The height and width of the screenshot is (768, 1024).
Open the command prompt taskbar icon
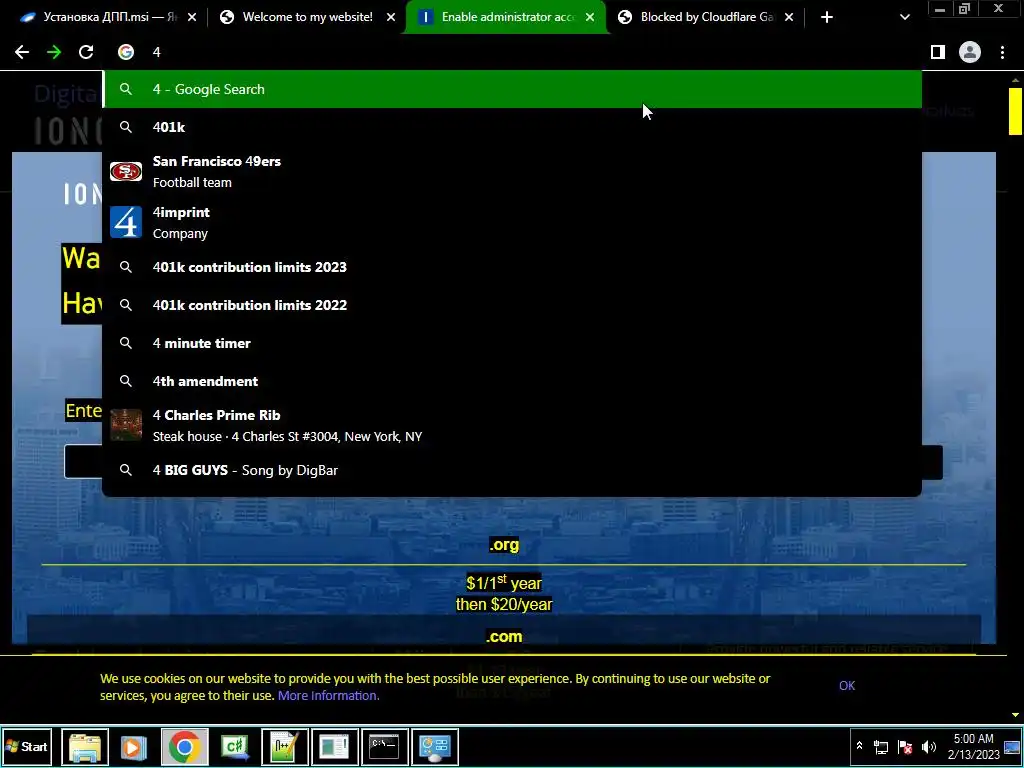tap(385, 746)
